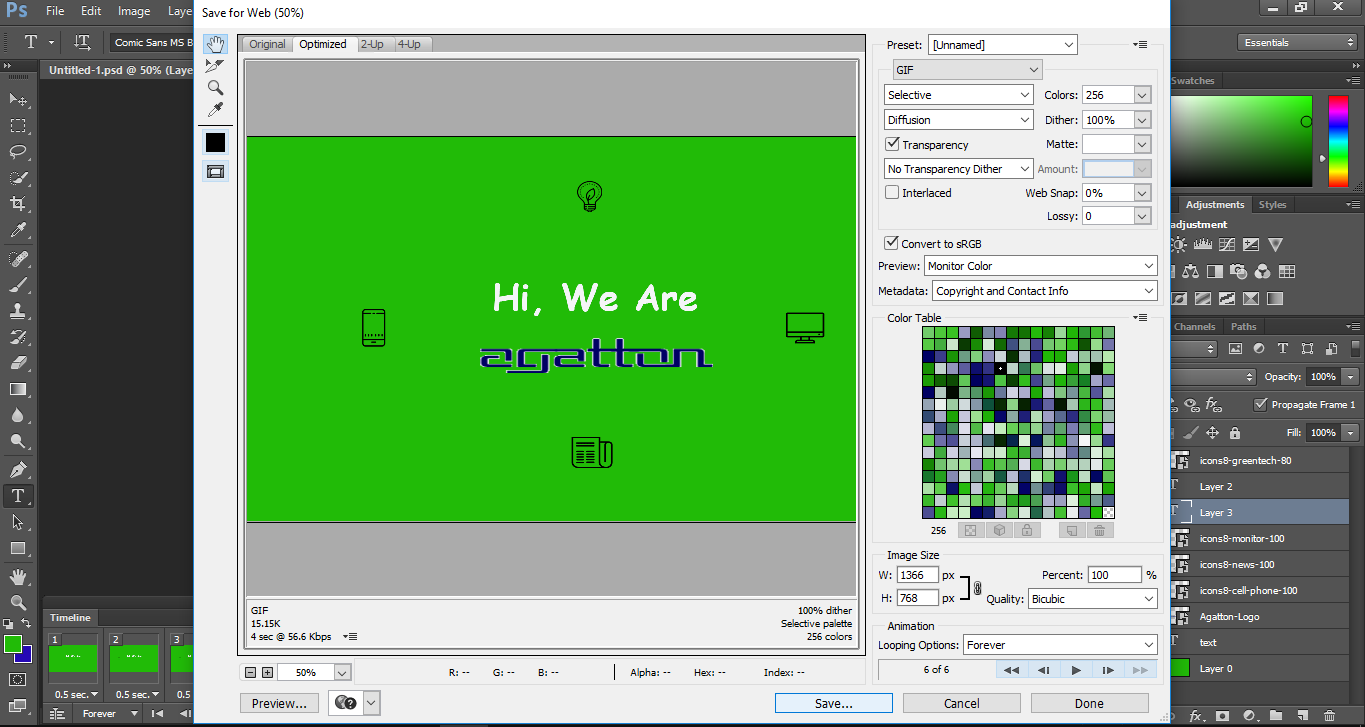Select Move tool in Photoshop toolbar
1365x727 pixels.
[x=18, y=100]
